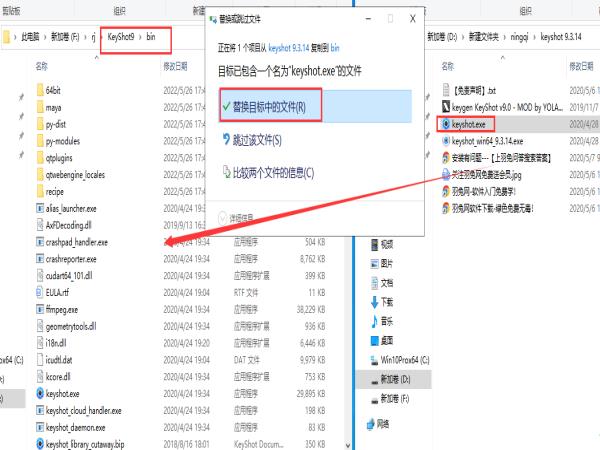The width and height of the screenshot is (600, 450).
Task: Open the 此电脑 breadcrumb in left window
Action: tap(30, 37)
